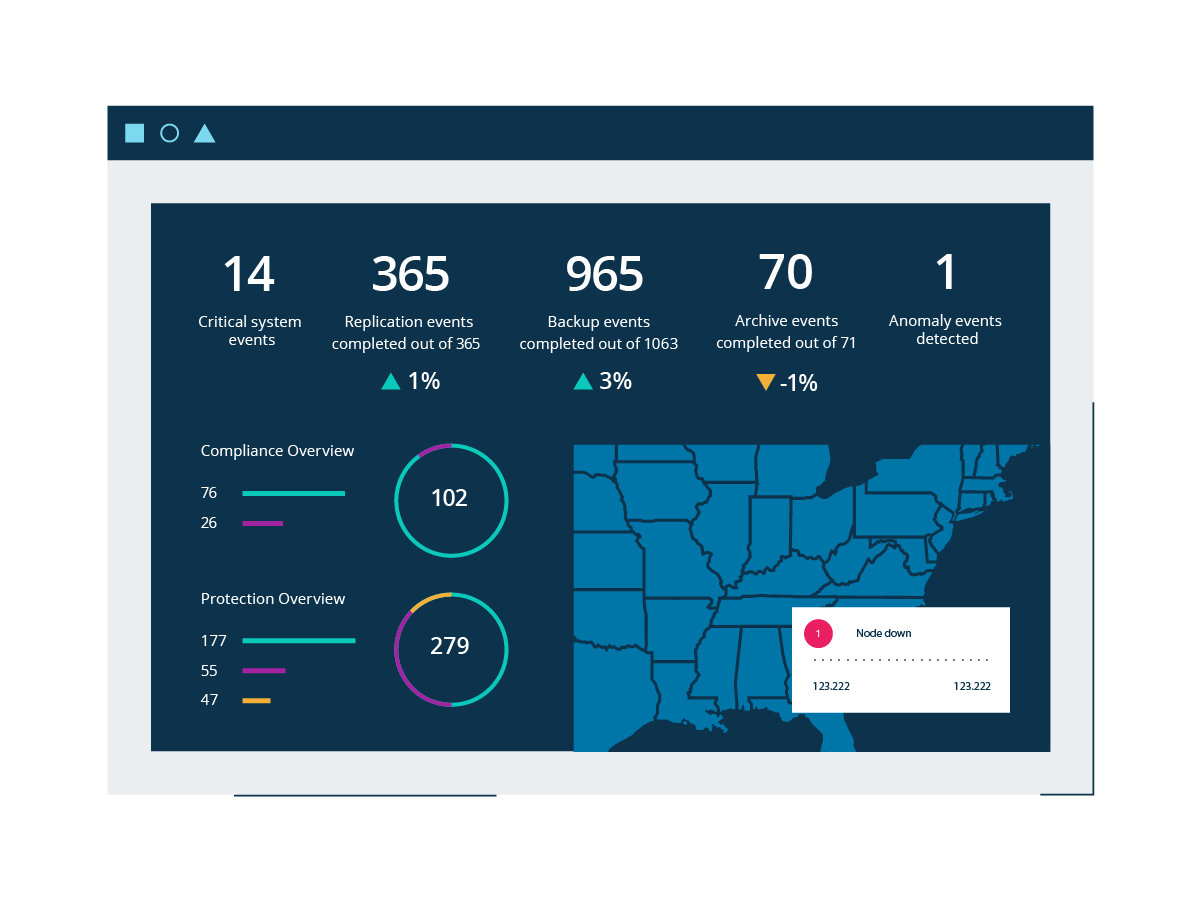Open the 965 backup events metric
Screen dimensions: 1202x902
click(x=604, y=274)
